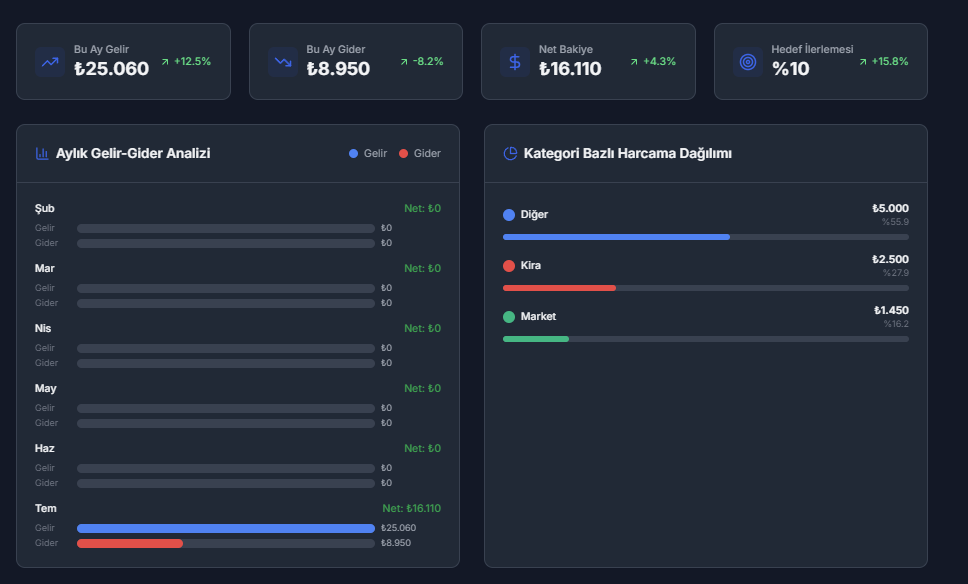Click the -8.2% change indicator
This screenshot has width=968, height=584.
(428, 62)
